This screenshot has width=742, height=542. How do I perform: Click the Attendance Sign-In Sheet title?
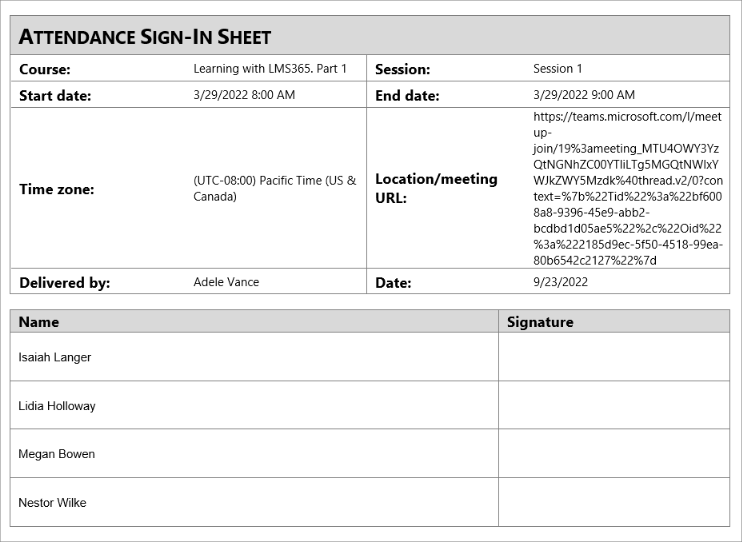point(145,37)
